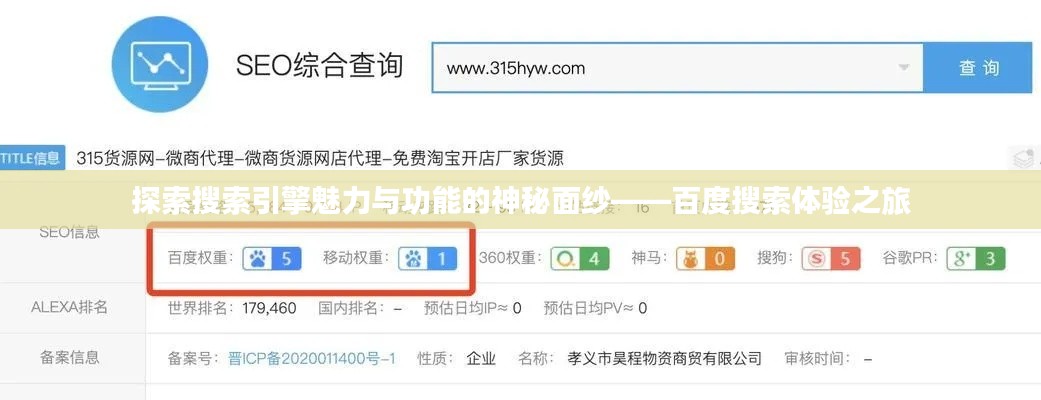This screenshot has height=400, width=1041.
Task: Click the 360权重 green circle icon
Action: pyautogui.click(x=566, y=258)
